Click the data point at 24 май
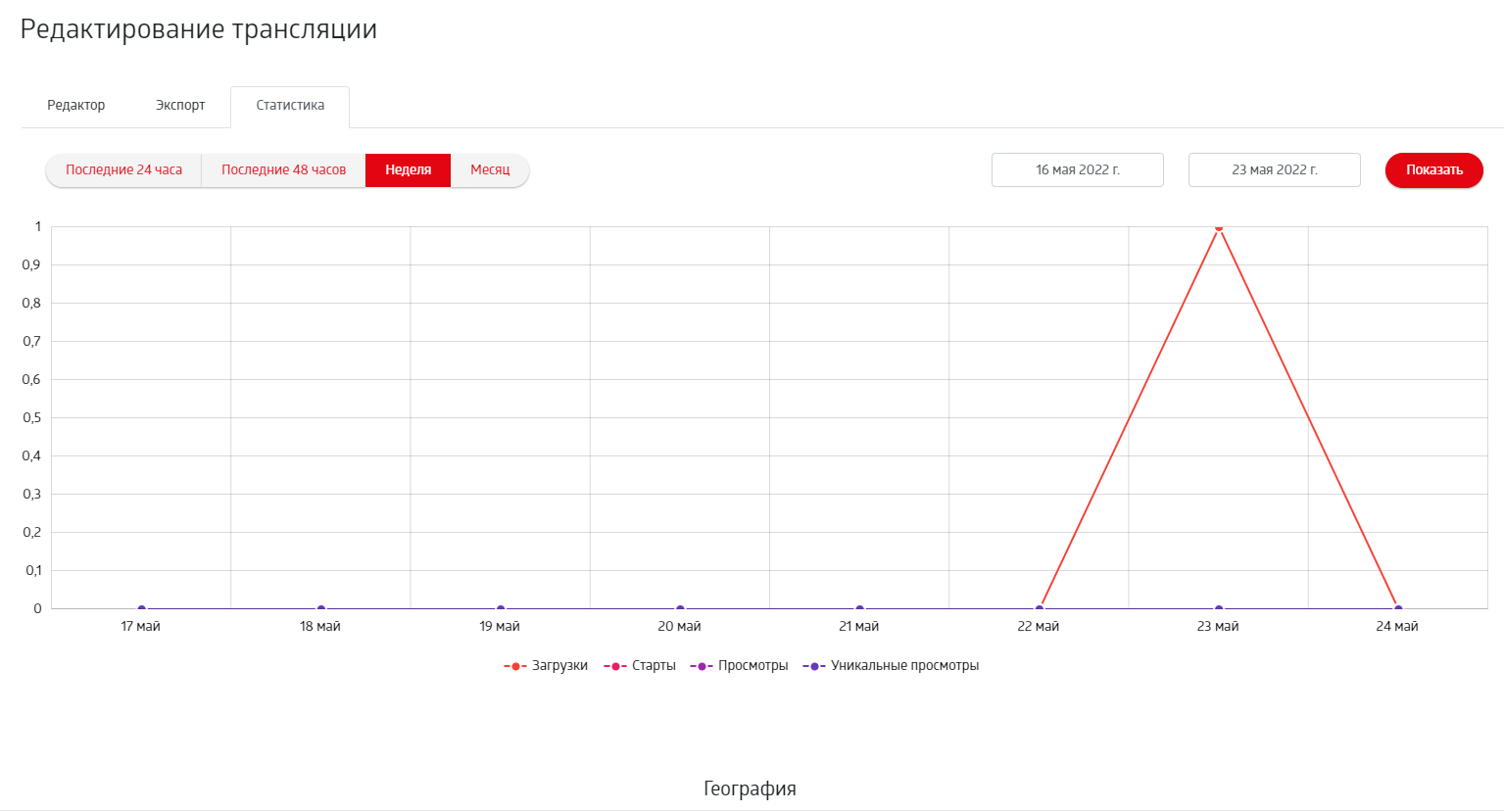 (x=1398, y=609)
